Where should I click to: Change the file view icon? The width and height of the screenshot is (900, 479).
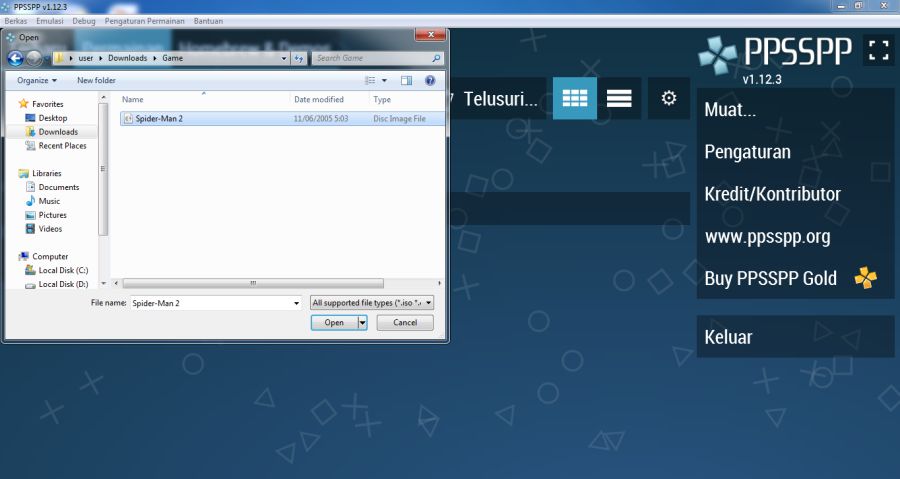(x=370, y=80)
